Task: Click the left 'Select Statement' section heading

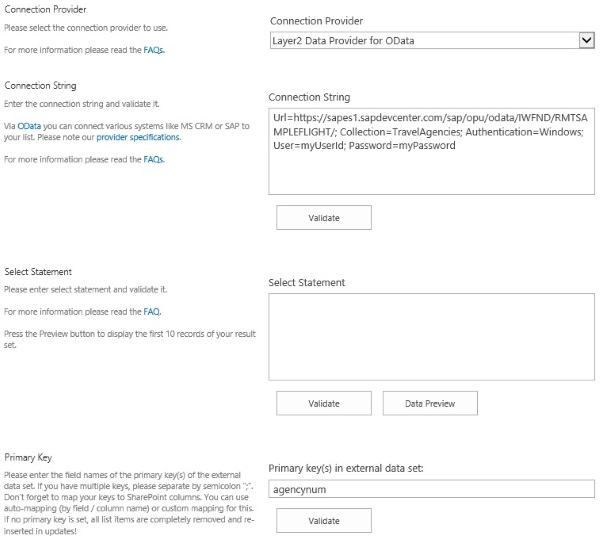Action: [x=38, y=272]
